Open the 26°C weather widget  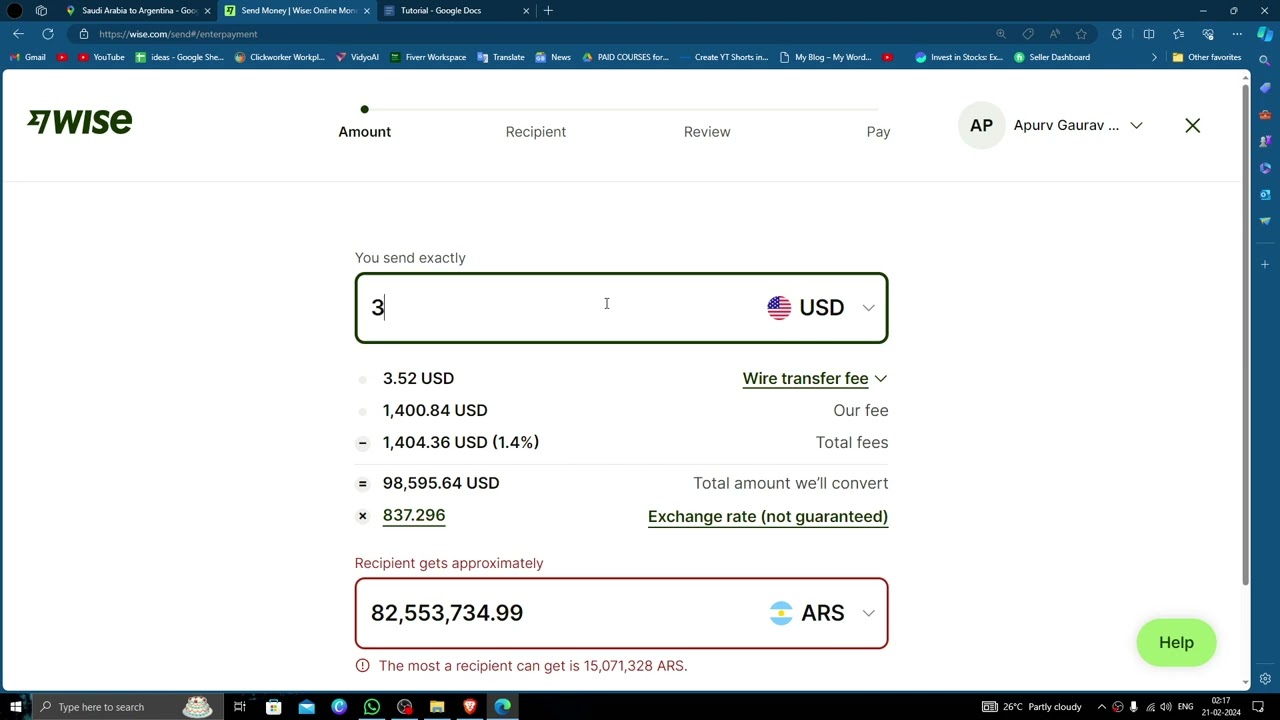point(1031,707)
